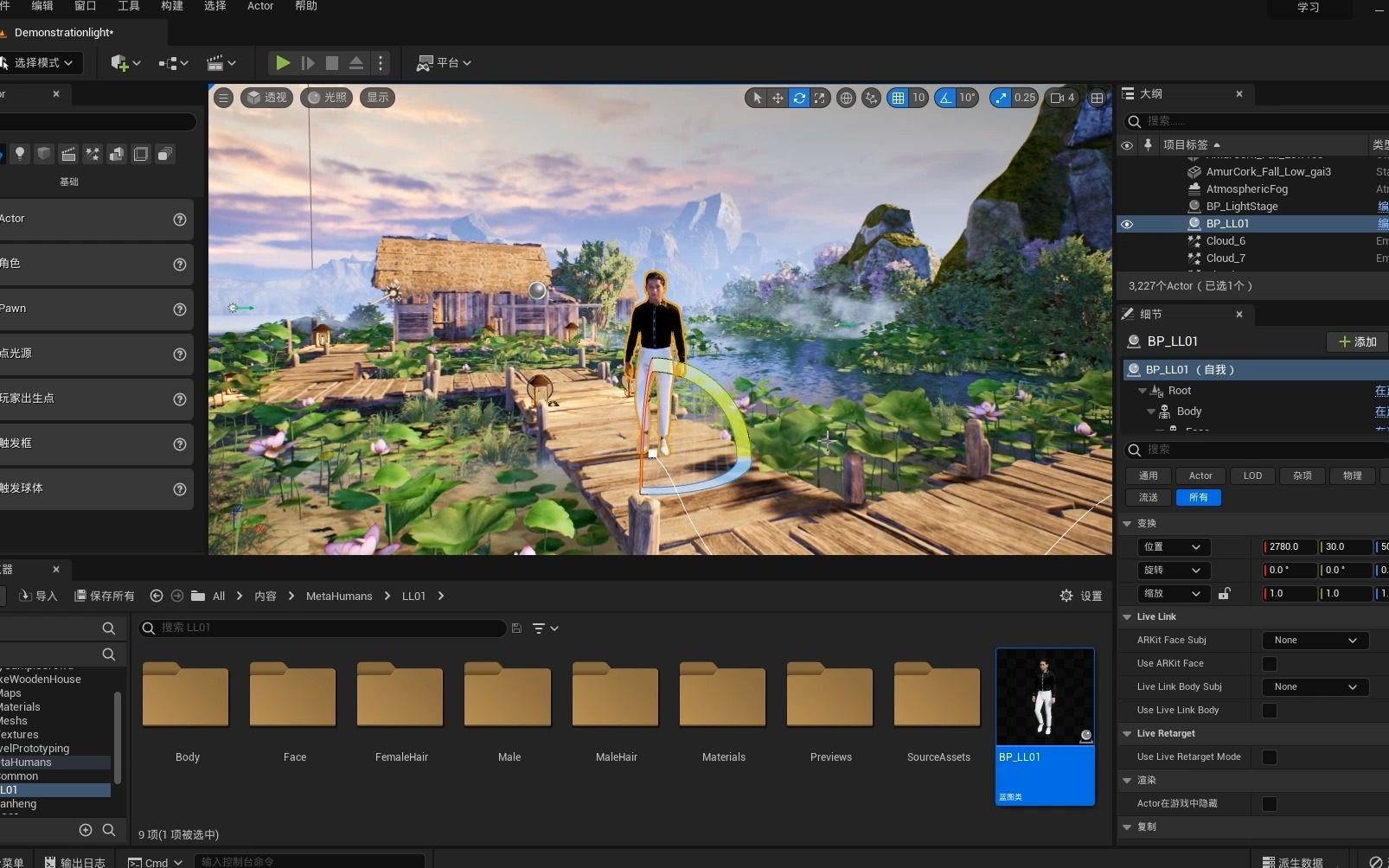Click 保存所有 save all button

(105, 597)
